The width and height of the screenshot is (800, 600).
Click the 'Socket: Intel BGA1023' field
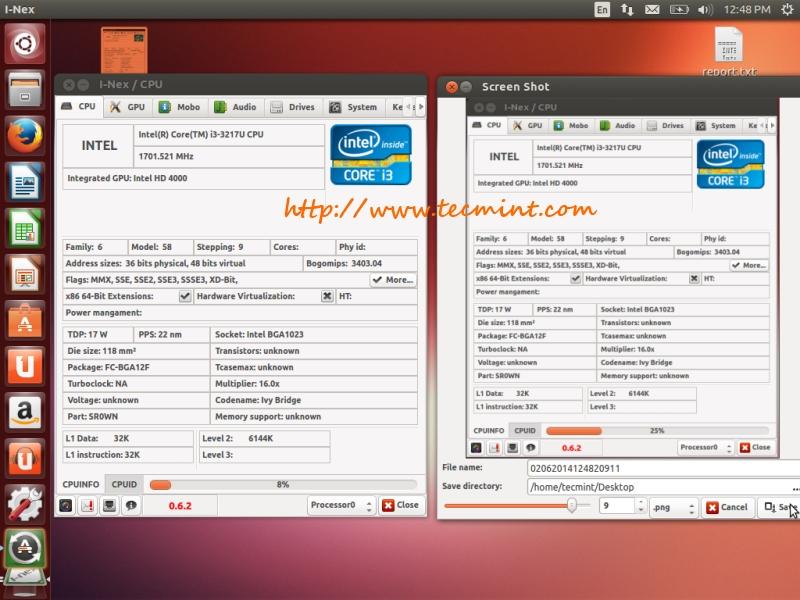[314, 335]
